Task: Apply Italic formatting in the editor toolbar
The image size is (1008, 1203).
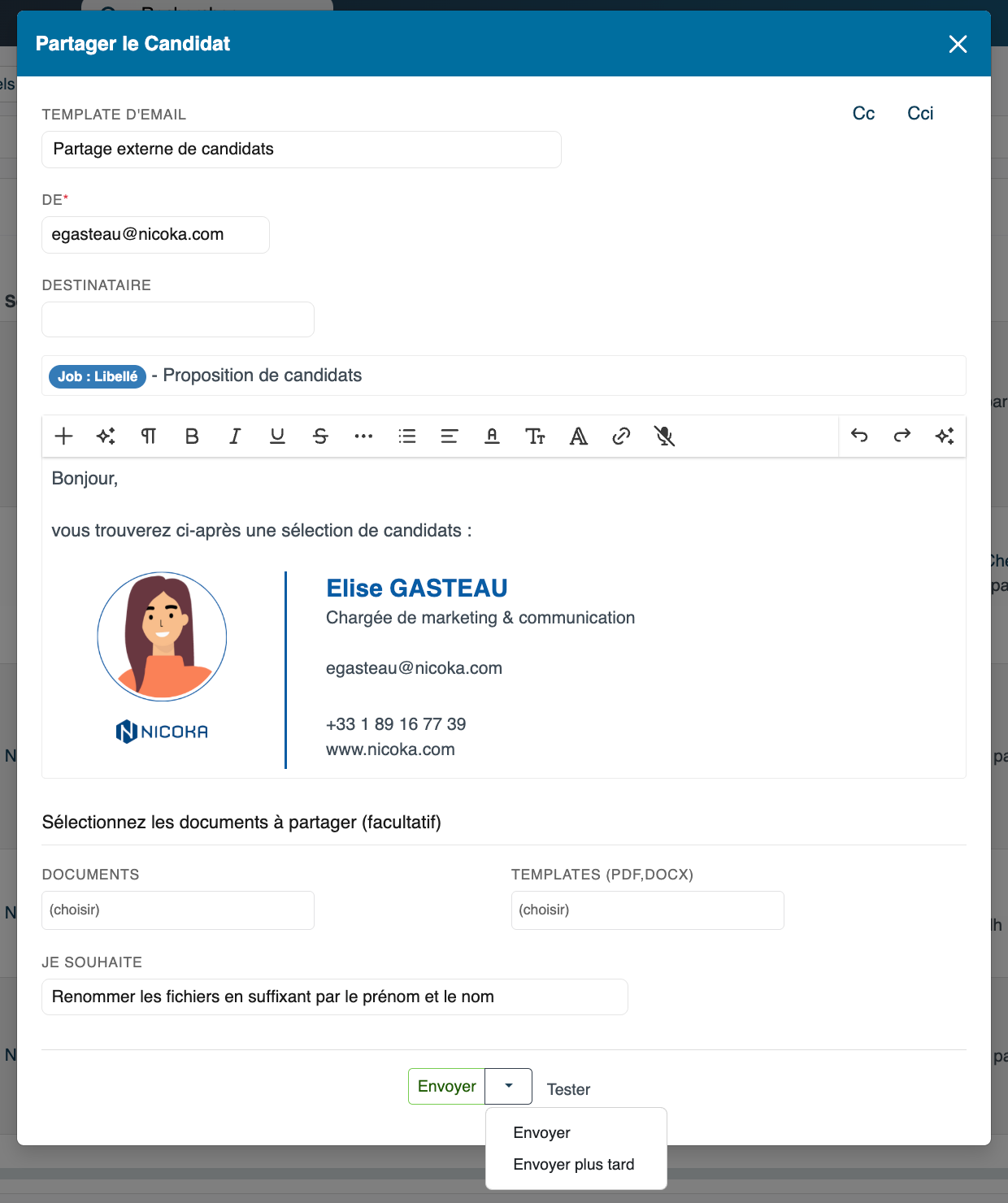Action: [235, 436]
